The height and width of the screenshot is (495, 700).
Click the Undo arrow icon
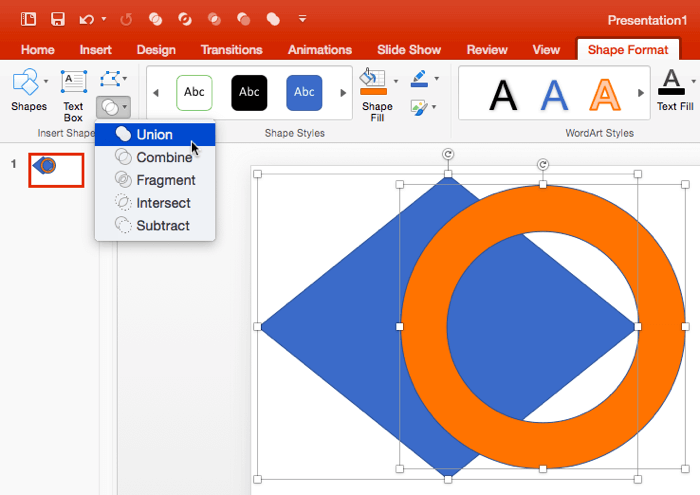click(x=86, y=18)
